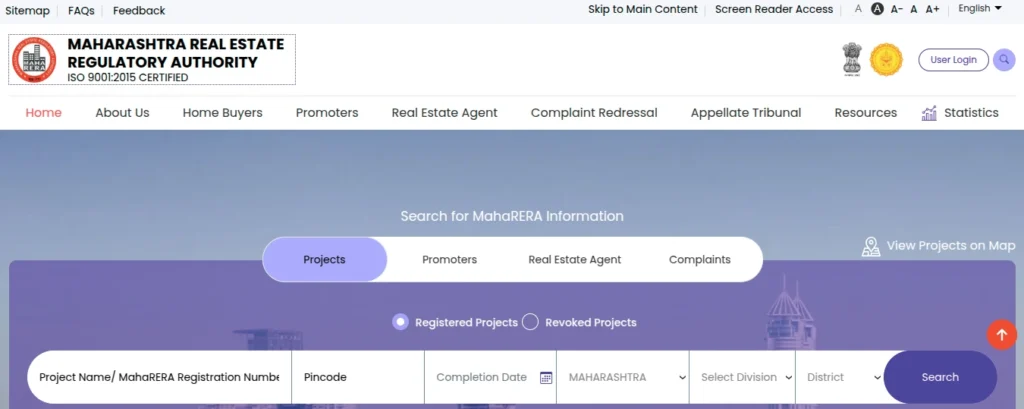The width and height of the screenshot is (1024, 409).
Task: Click the national emblem of India icon
Action: (x=852, y=59)
